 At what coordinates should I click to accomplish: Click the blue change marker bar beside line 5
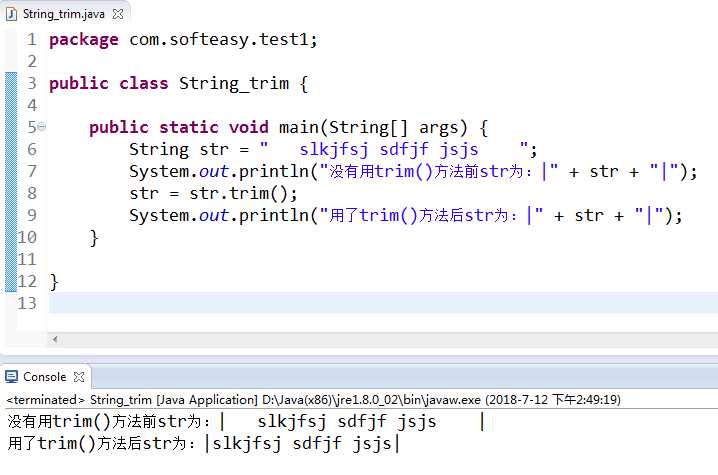coord(11,127)
